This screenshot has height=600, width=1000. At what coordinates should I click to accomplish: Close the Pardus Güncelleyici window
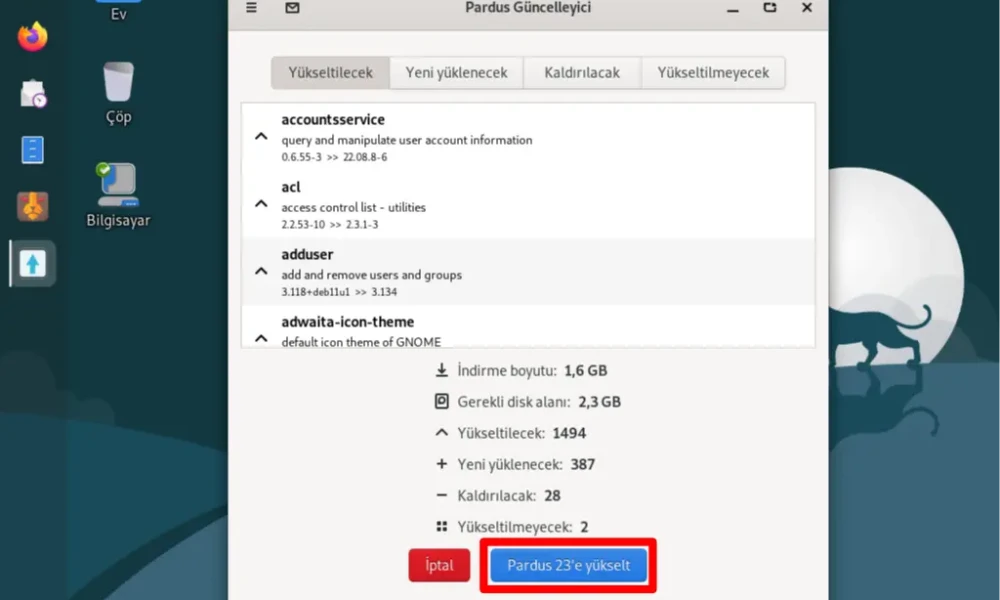click(807, 8)
